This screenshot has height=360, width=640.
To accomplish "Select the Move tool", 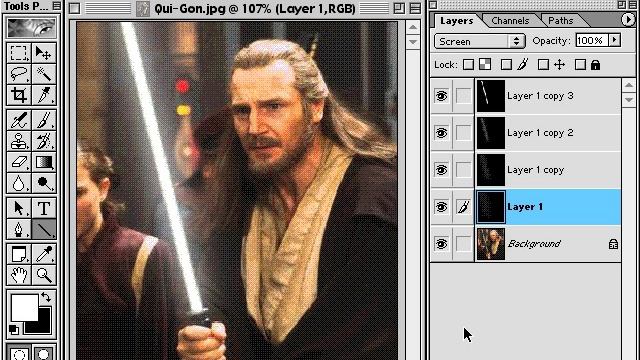I will pyautogui.click(x=44, y=53).
